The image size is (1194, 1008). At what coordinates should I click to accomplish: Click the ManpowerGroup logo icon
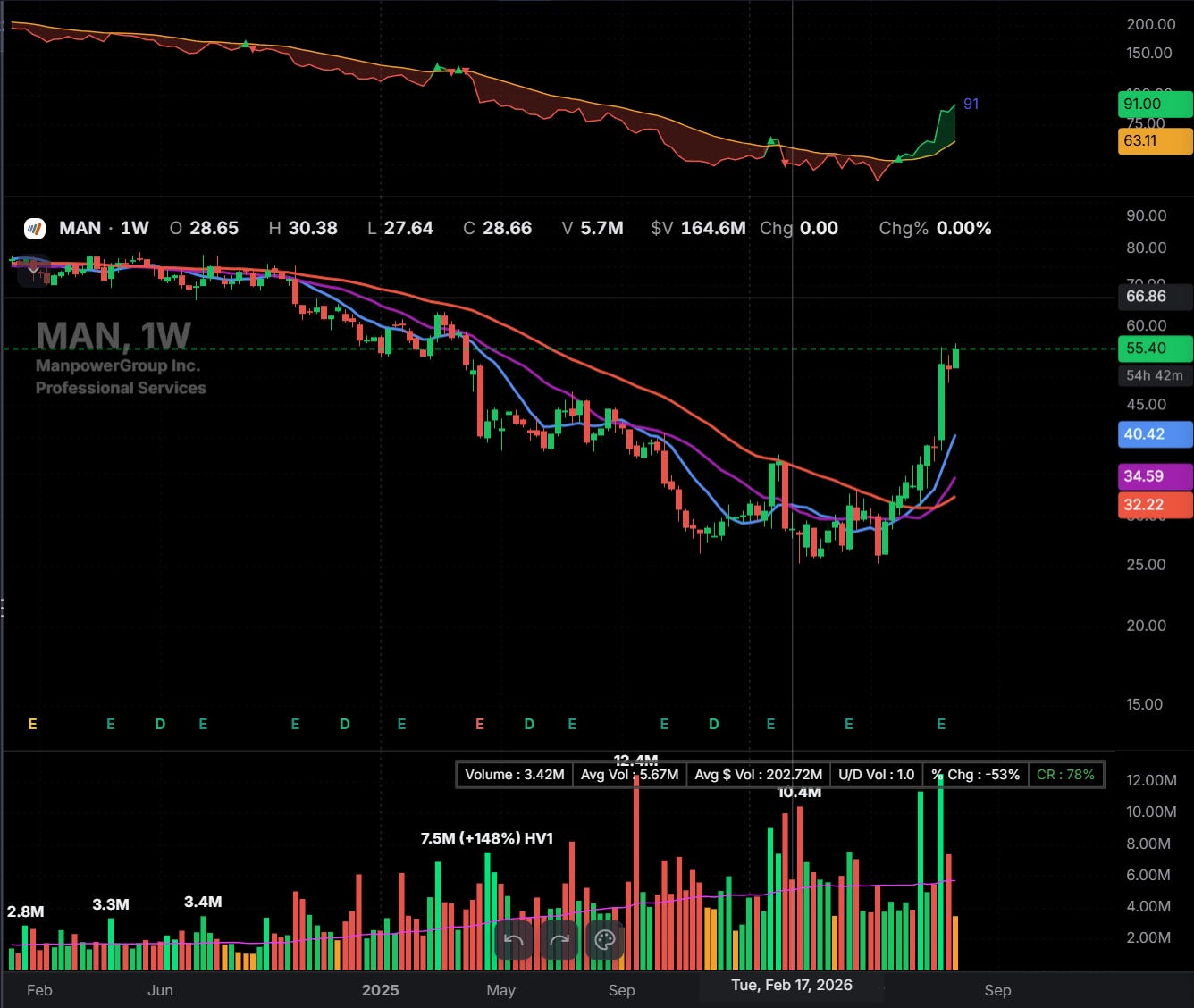pos(35,229)
